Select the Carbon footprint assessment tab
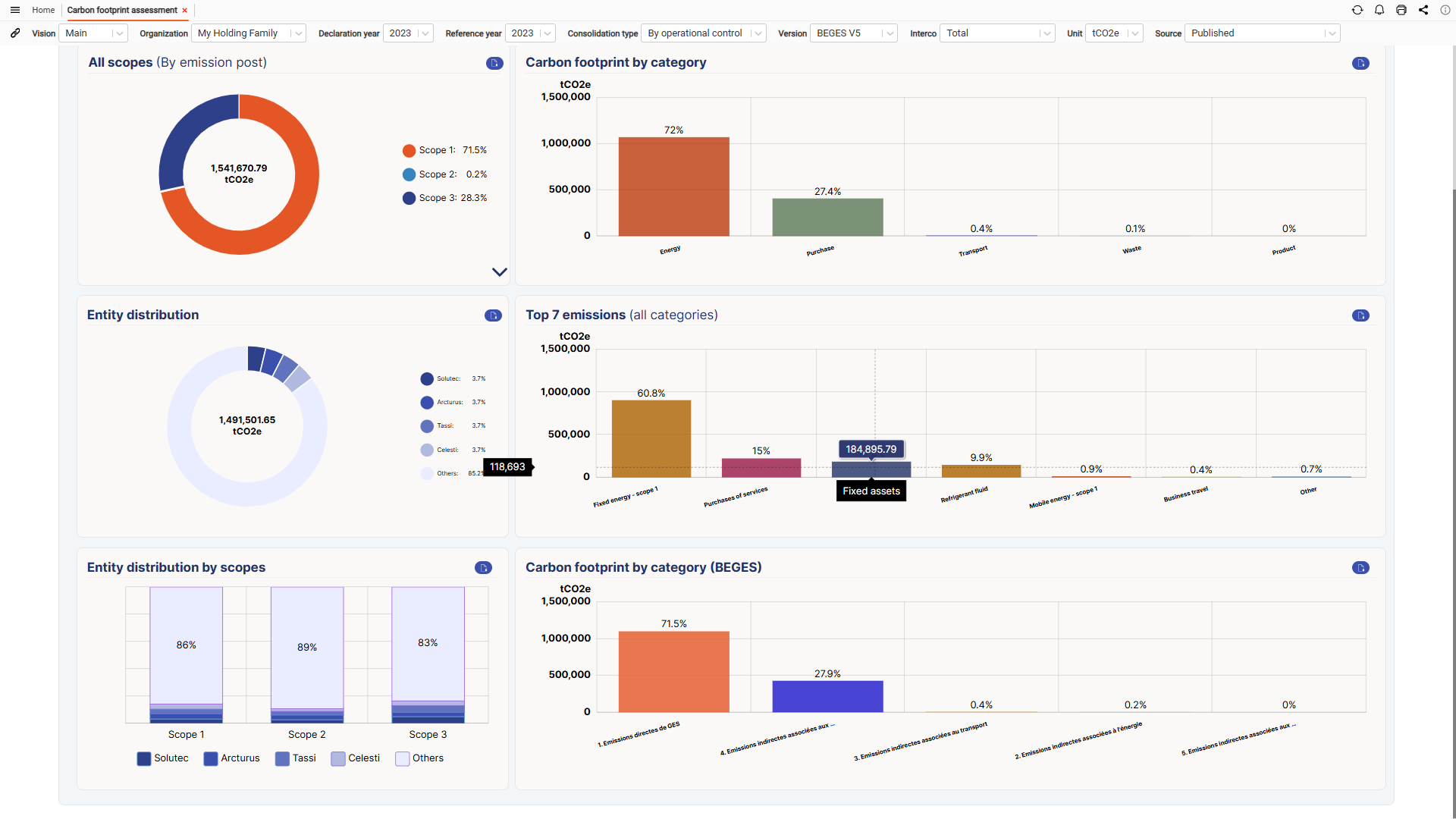Screen dimensions: 1456x819 click(122, 10)
